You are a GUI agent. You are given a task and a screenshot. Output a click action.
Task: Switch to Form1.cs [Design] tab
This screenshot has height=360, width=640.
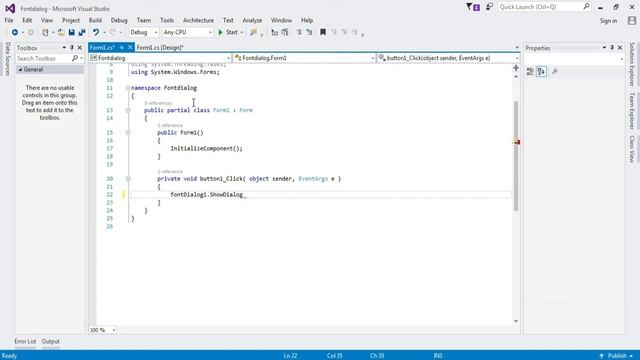click(160, 47)
